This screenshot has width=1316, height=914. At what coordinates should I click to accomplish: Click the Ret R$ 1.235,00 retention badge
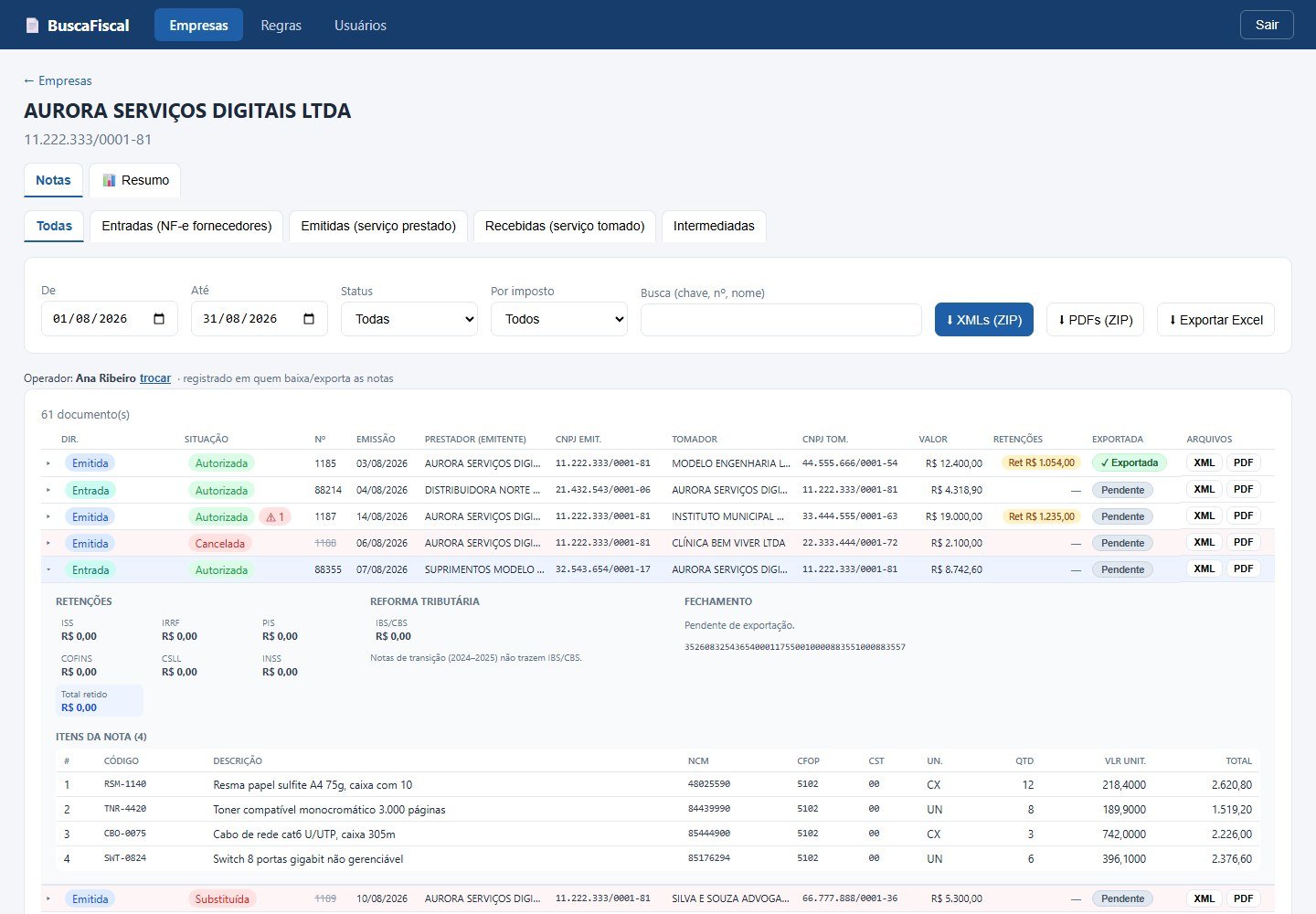click(x=1041, y=516)
